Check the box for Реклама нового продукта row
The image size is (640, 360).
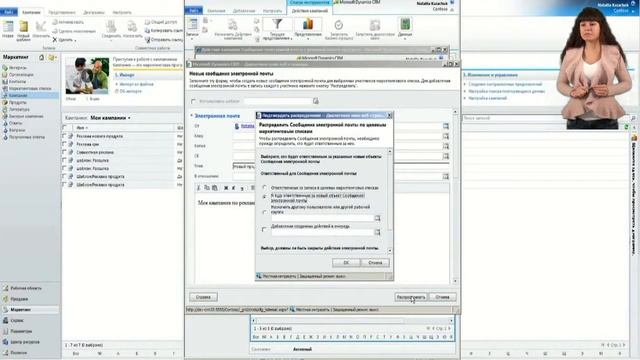coord(64,136)
